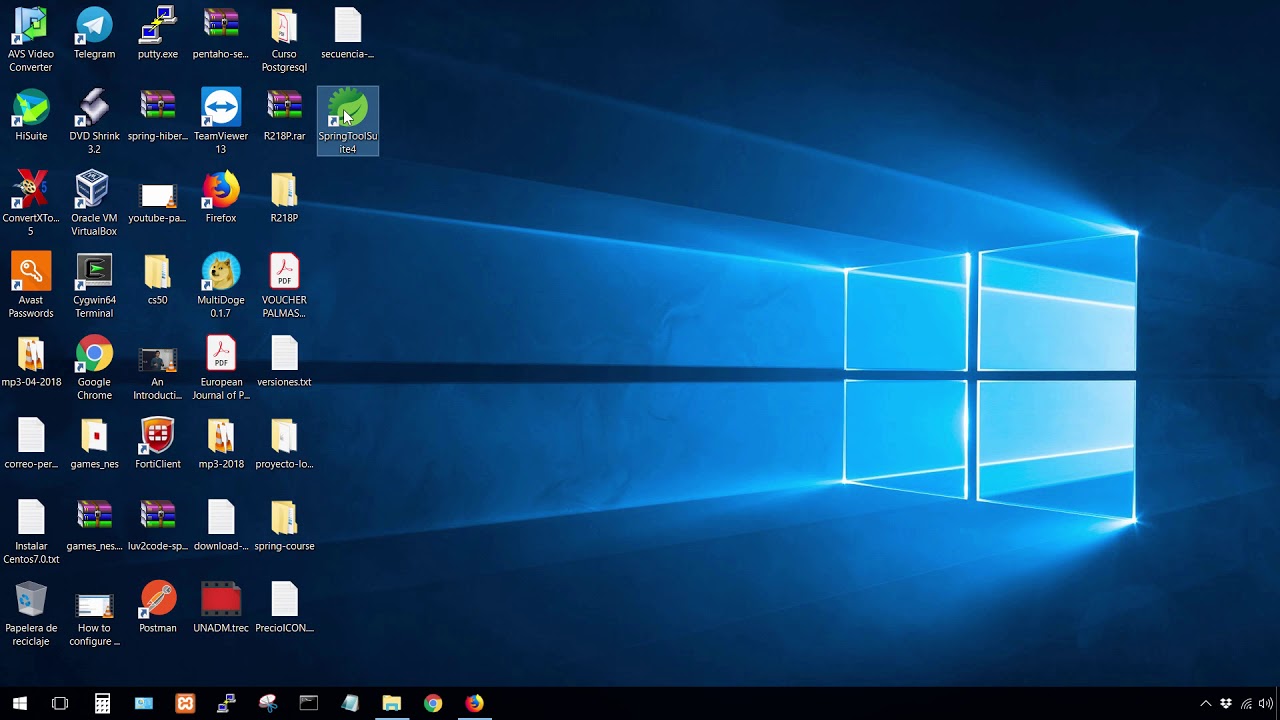Select the mp3-04-2018 folder icon
Screen dimensions: 1280x720
(x=31, y=362)
